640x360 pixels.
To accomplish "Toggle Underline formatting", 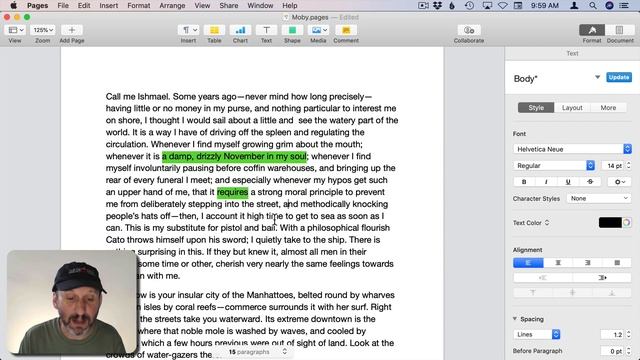I will (x=568, y=182).
